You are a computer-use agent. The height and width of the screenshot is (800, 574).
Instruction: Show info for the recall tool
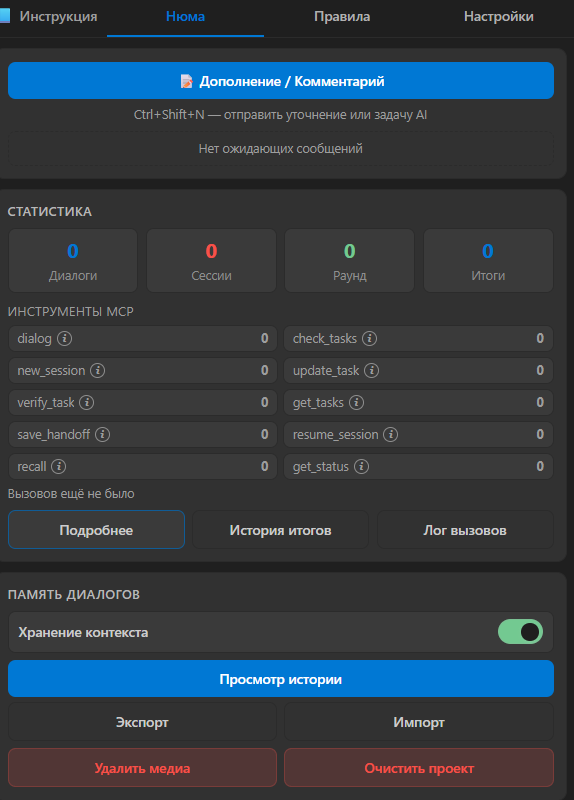pyautogui.click(x=59, y=466)
